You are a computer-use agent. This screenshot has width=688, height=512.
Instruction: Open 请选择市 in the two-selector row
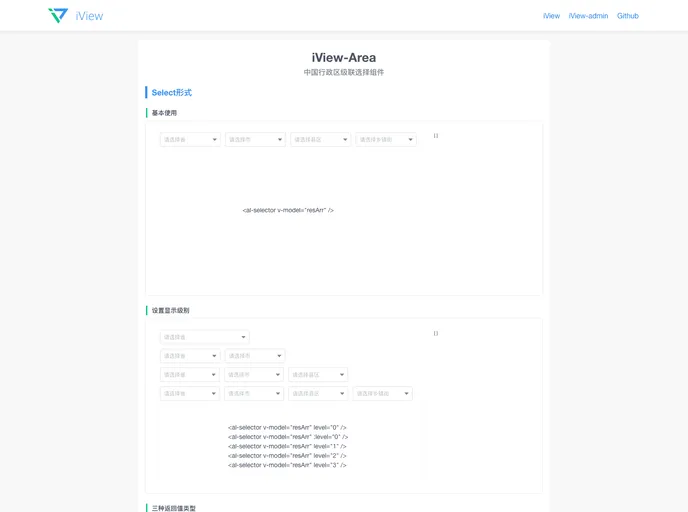point(255,356)
